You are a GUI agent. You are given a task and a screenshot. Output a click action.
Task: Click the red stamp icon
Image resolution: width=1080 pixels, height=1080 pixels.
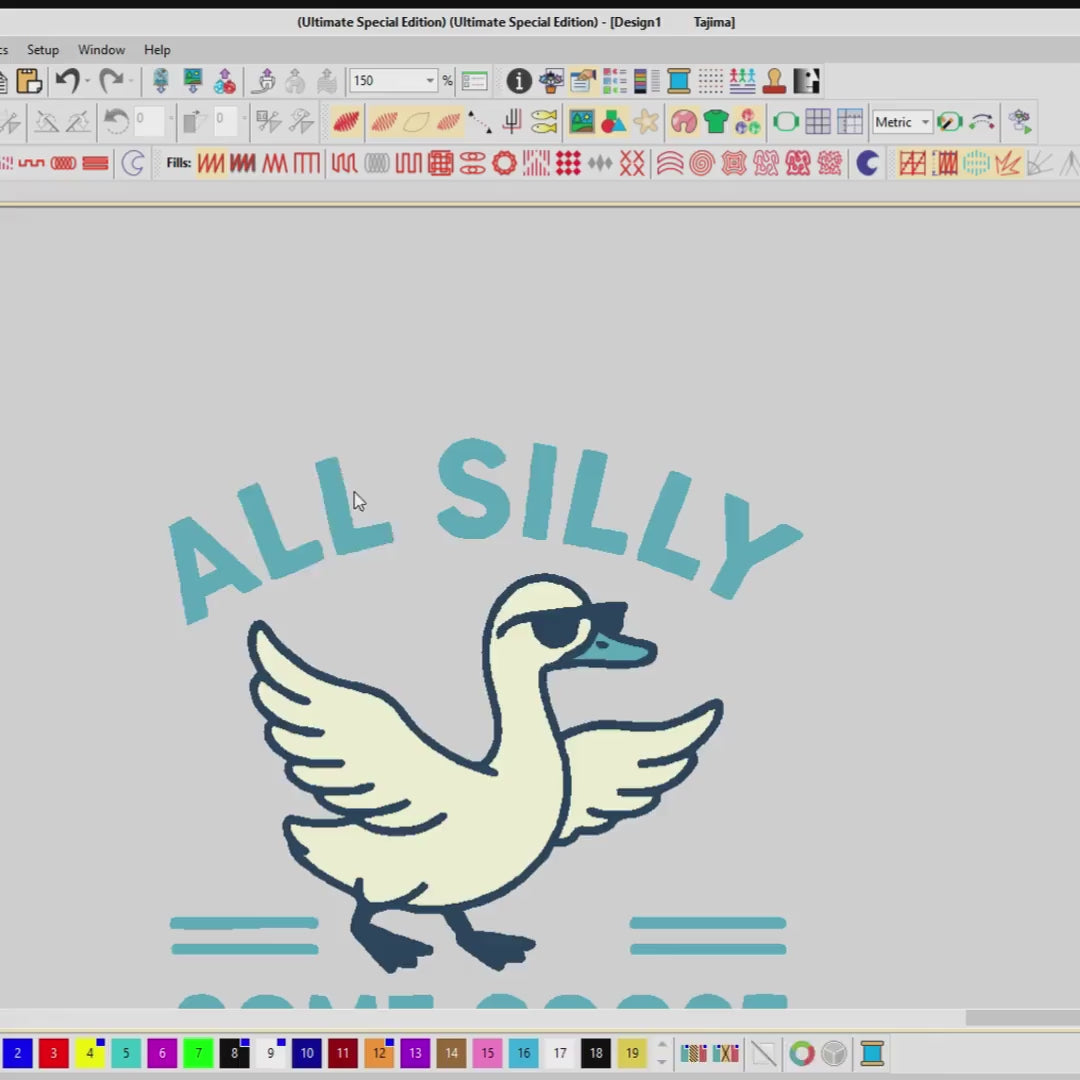click(774, 81)
